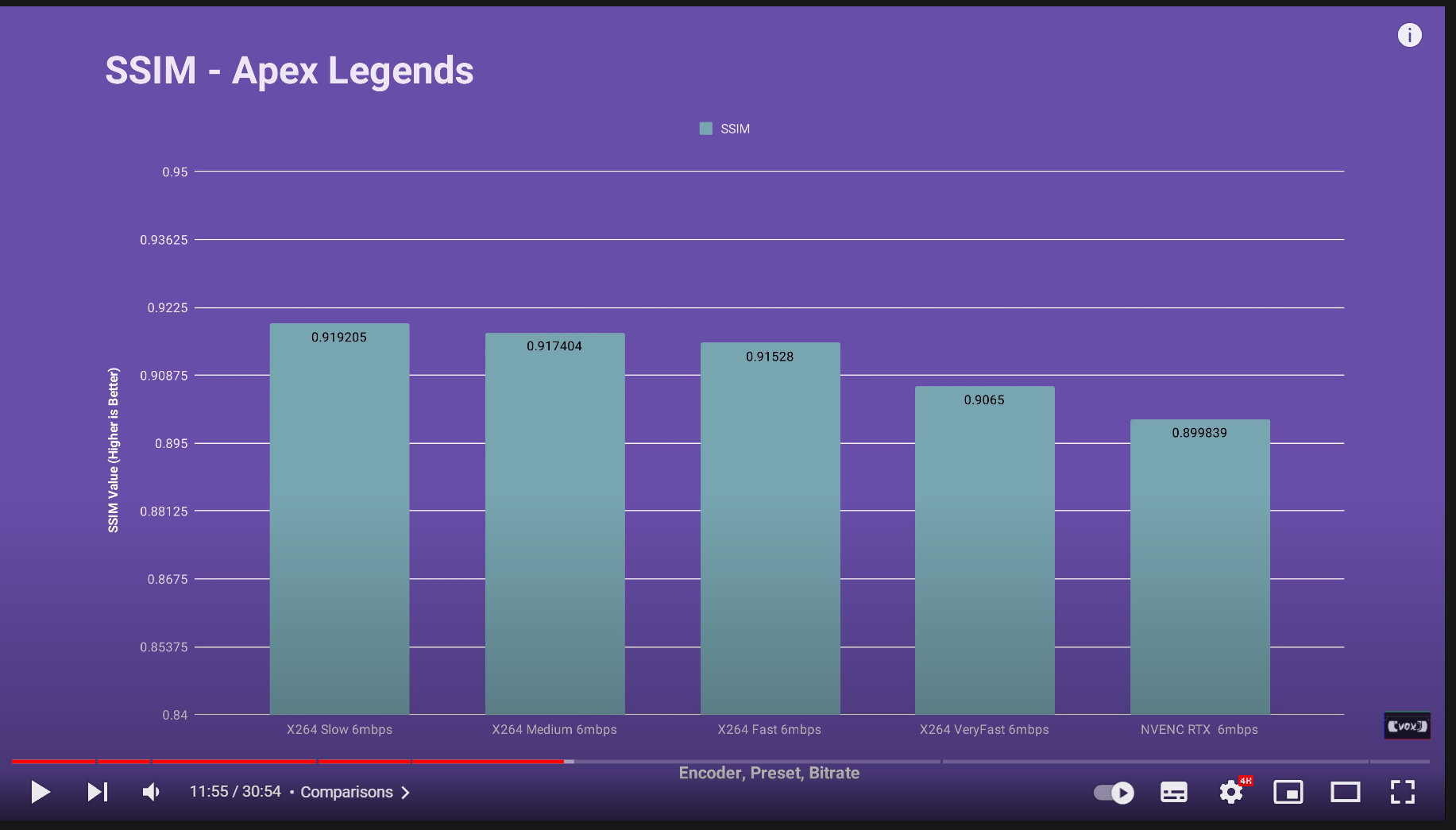Mute the video volume
The width and height of the screenshot is (1456, 830).
[x=151, y=792]
